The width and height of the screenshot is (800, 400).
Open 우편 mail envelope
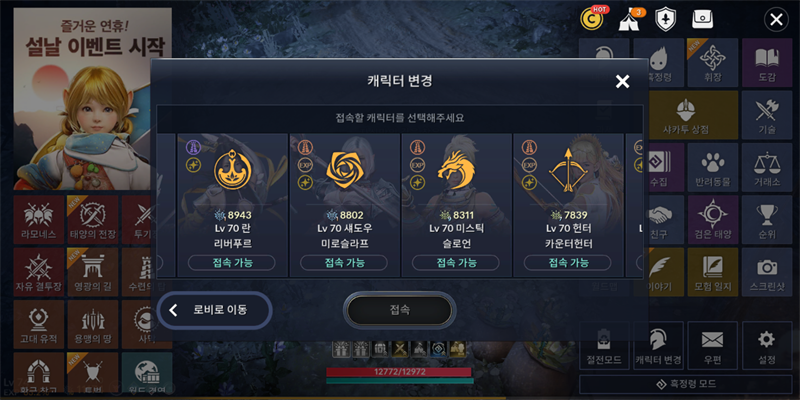pos(712,346)
